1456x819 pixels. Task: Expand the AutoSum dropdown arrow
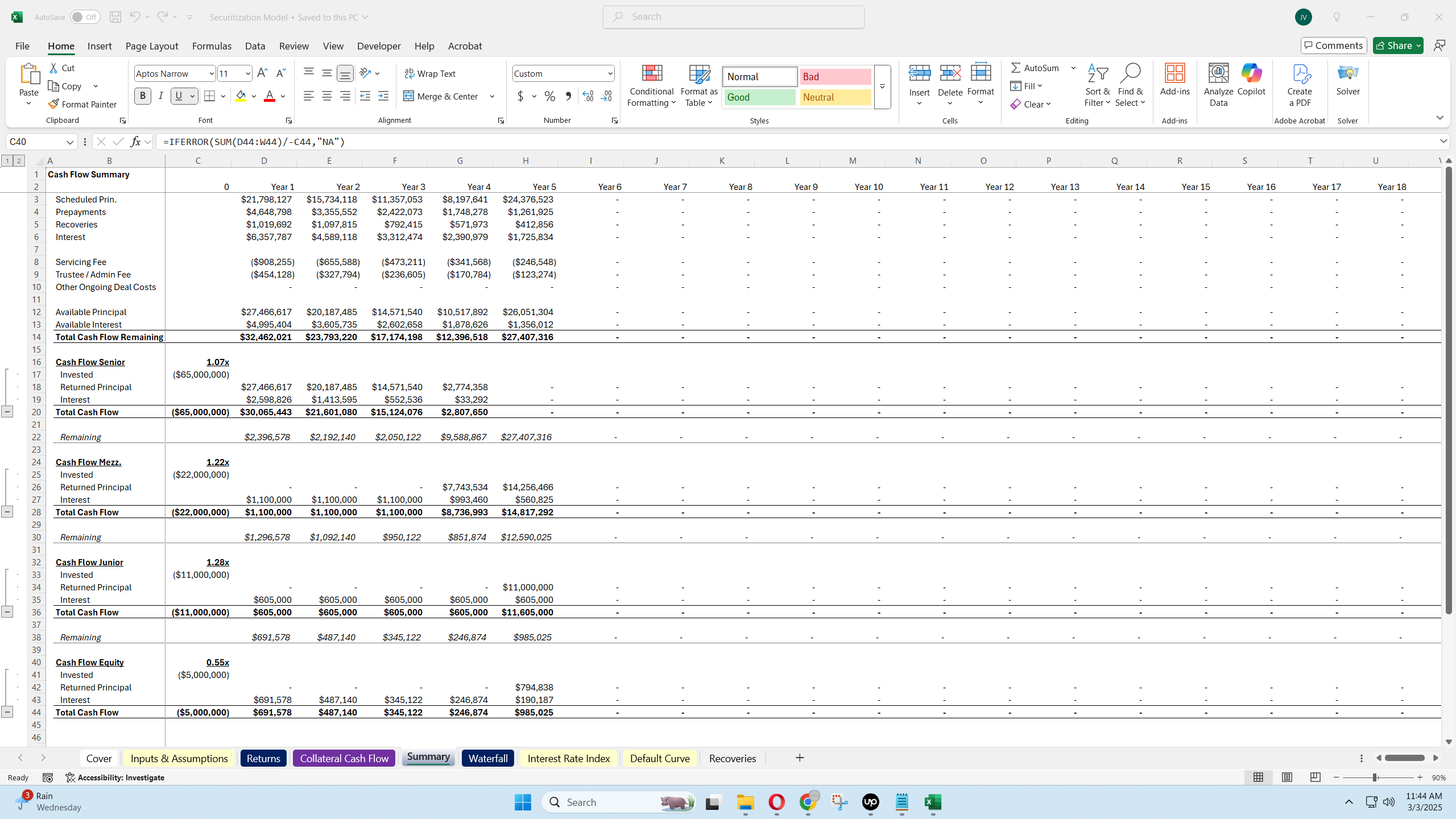pyautogui.click(x=1073, y=68)
